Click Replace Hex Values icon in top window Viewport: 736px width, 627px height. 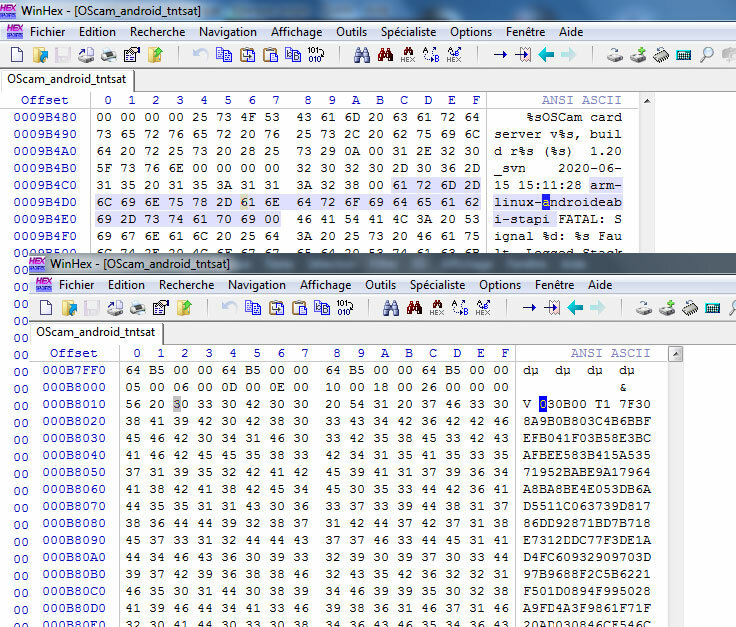(x=454, y=55)
